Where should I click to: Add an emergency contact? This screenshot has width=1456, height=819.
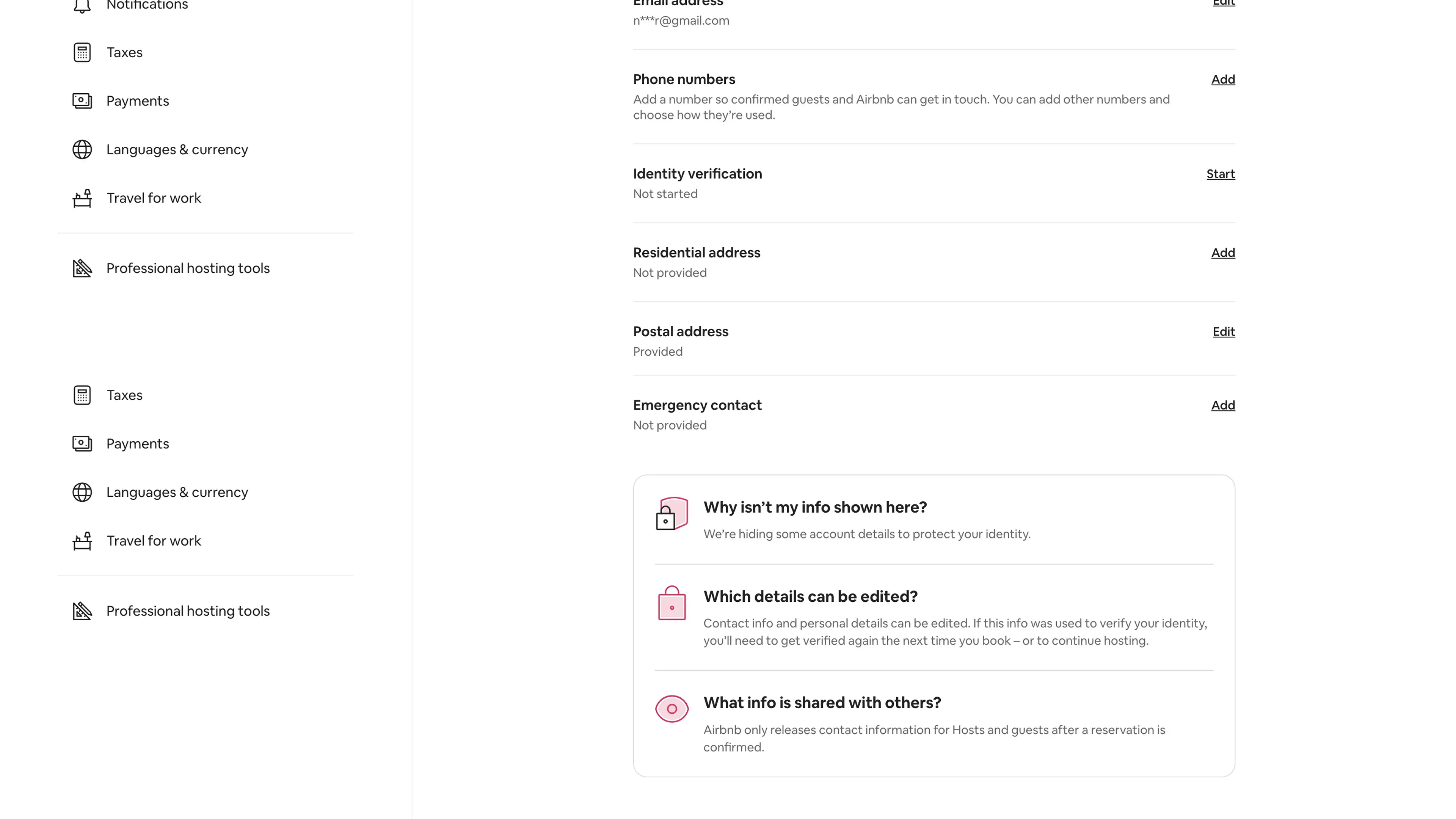coord(1222,405)
